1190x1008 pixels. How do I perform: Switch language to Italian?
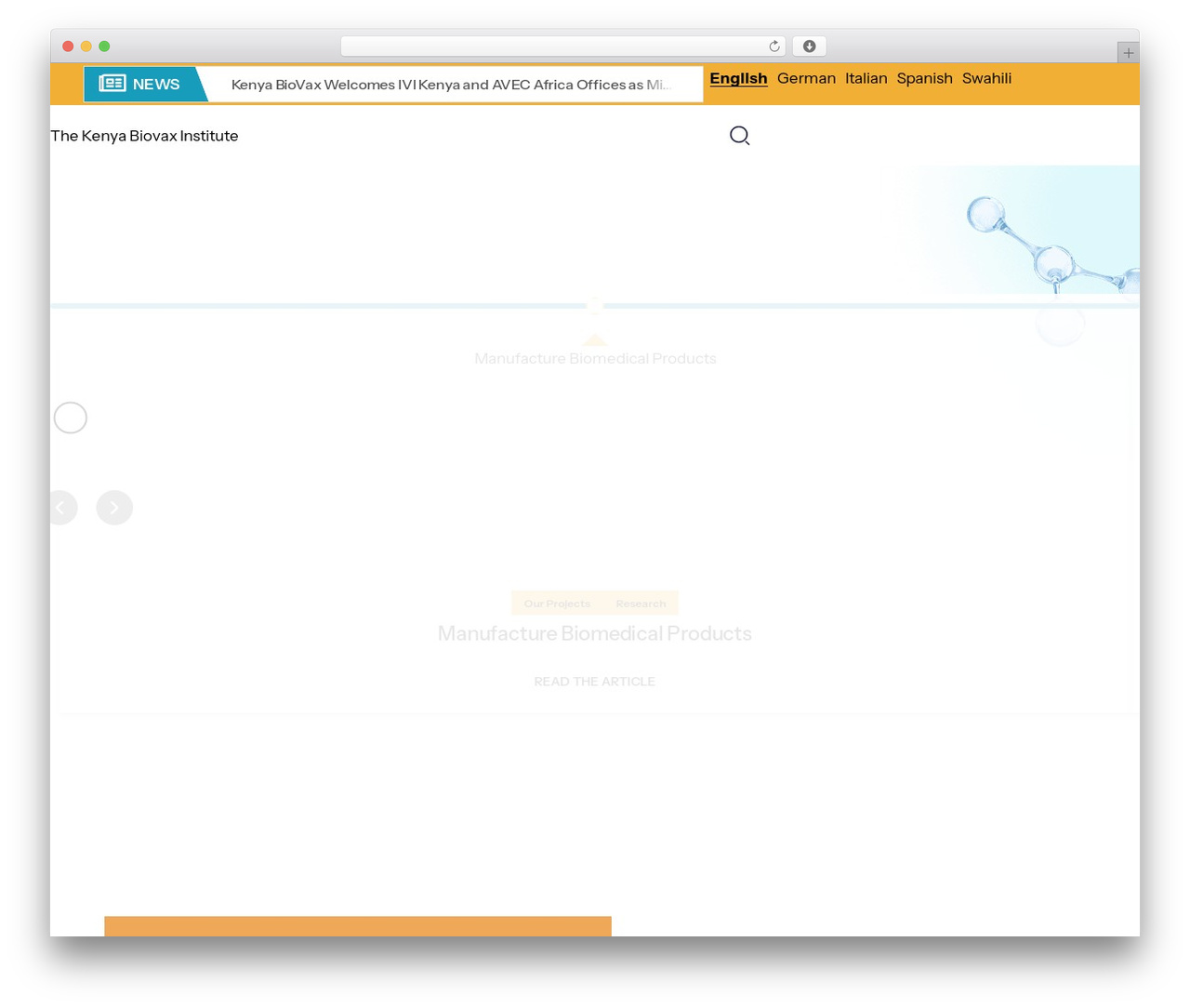[866, 78]
